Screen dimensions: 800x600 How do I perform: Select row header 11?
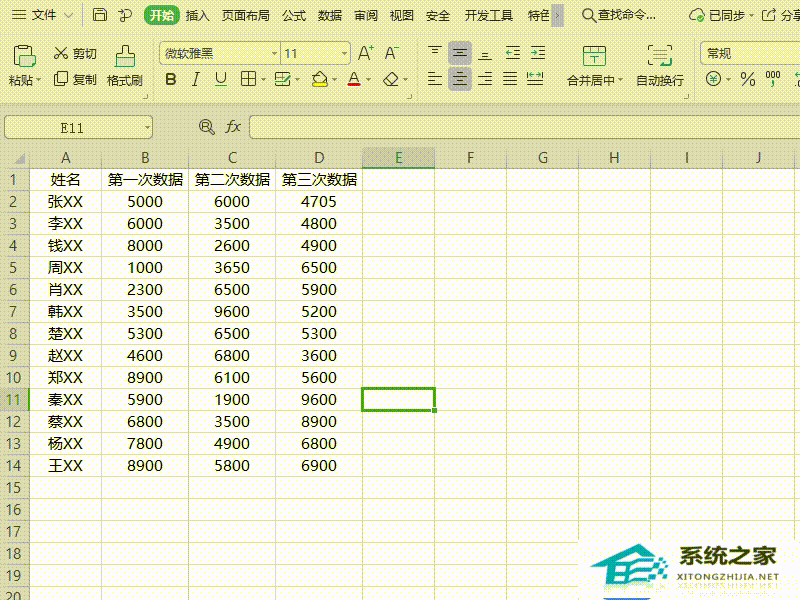click(14, 399)
